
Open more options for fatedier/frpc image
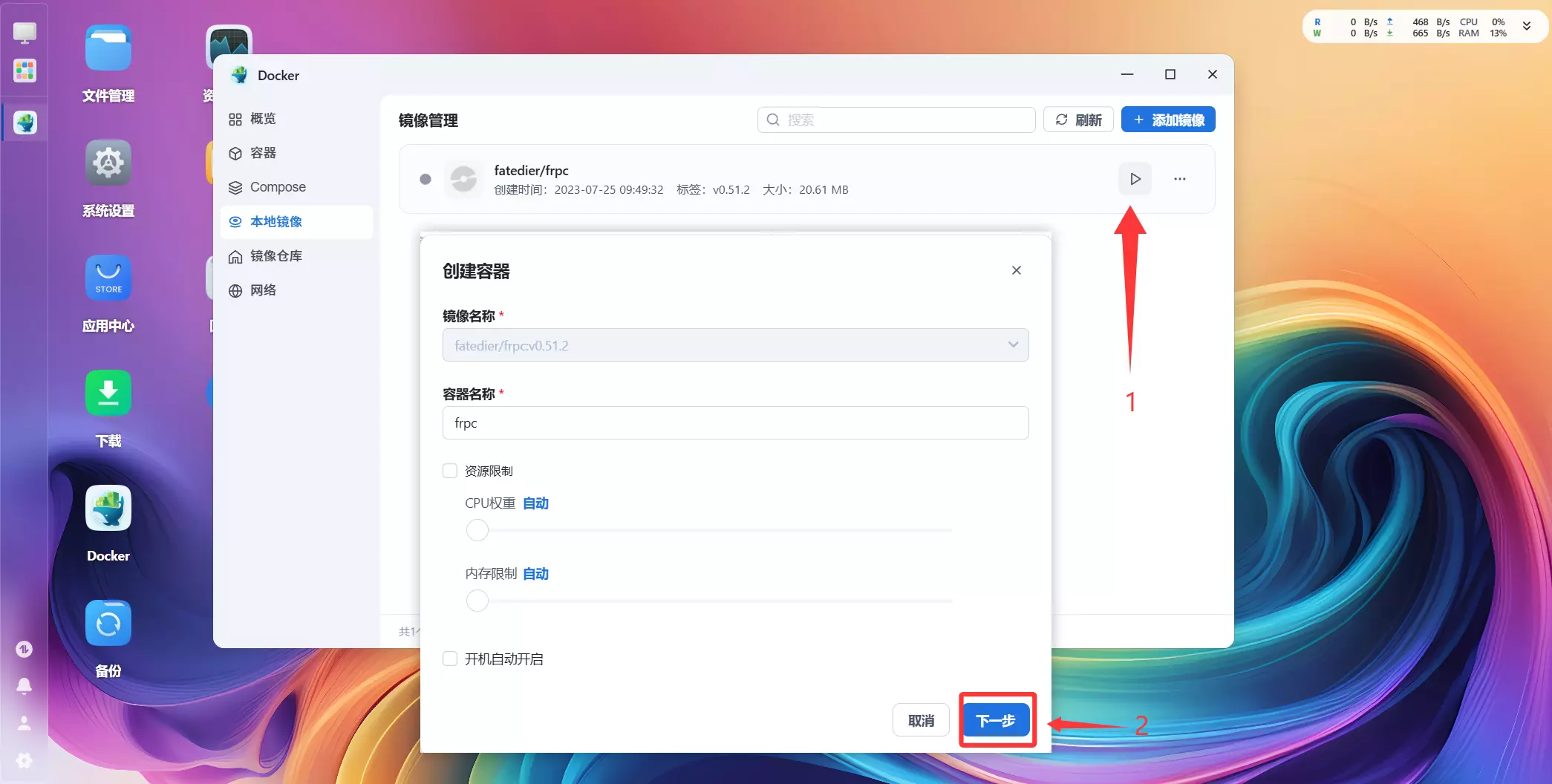point(1180,178)
